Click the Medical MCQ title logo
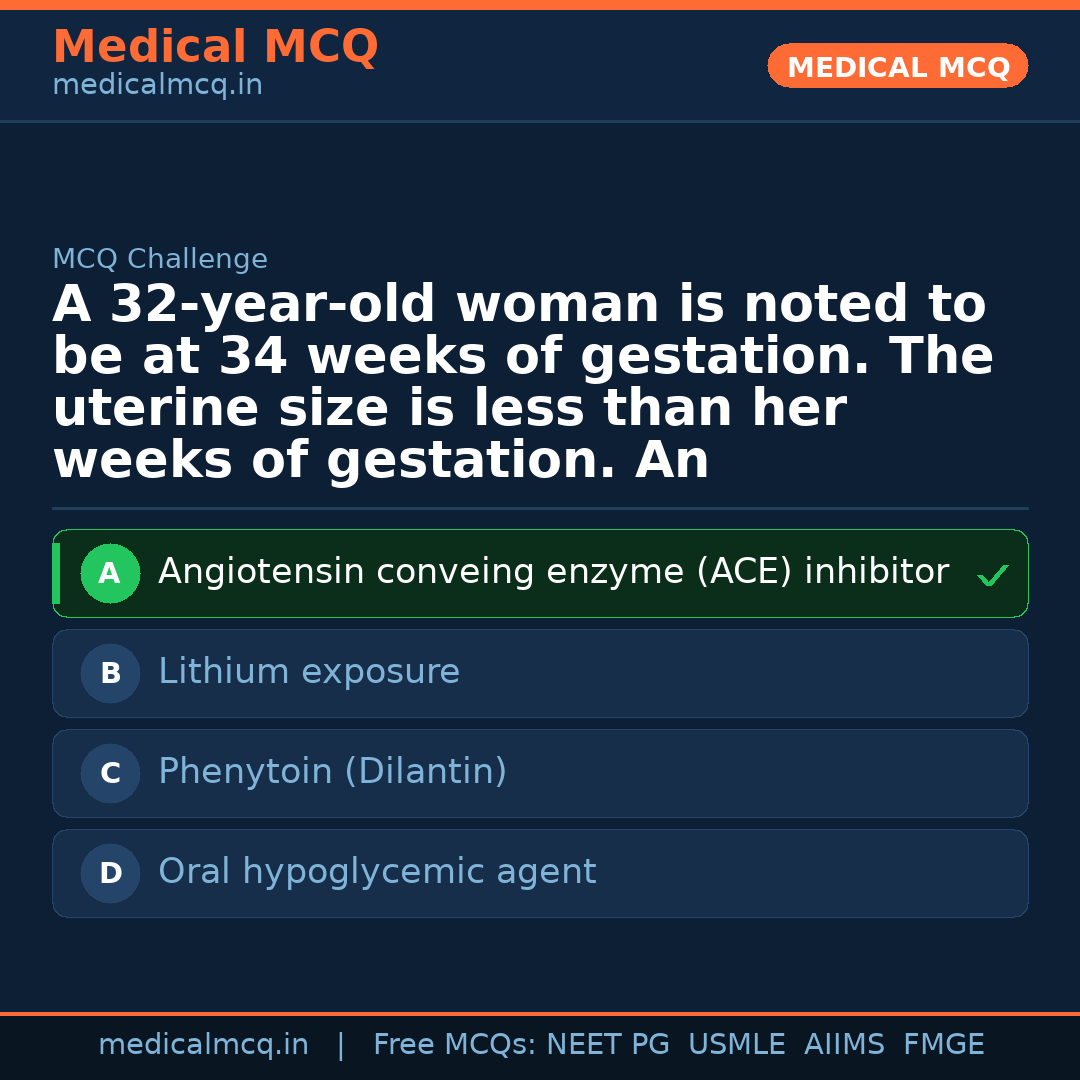The height and width of the screenshot is (1080, 1080). tap(215, 47)
